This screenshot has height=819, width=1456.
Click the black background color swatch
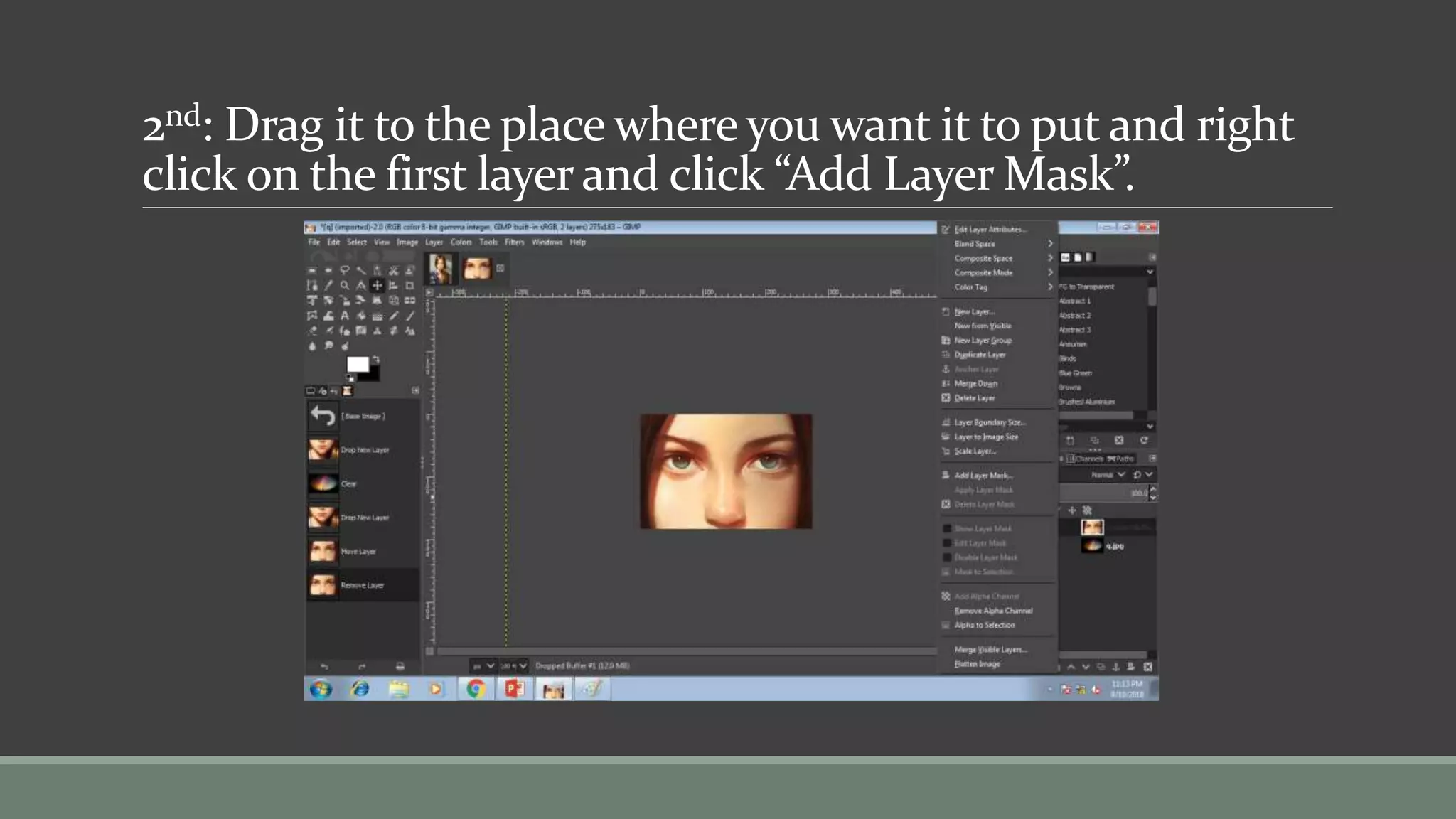[x=373, y=374]
